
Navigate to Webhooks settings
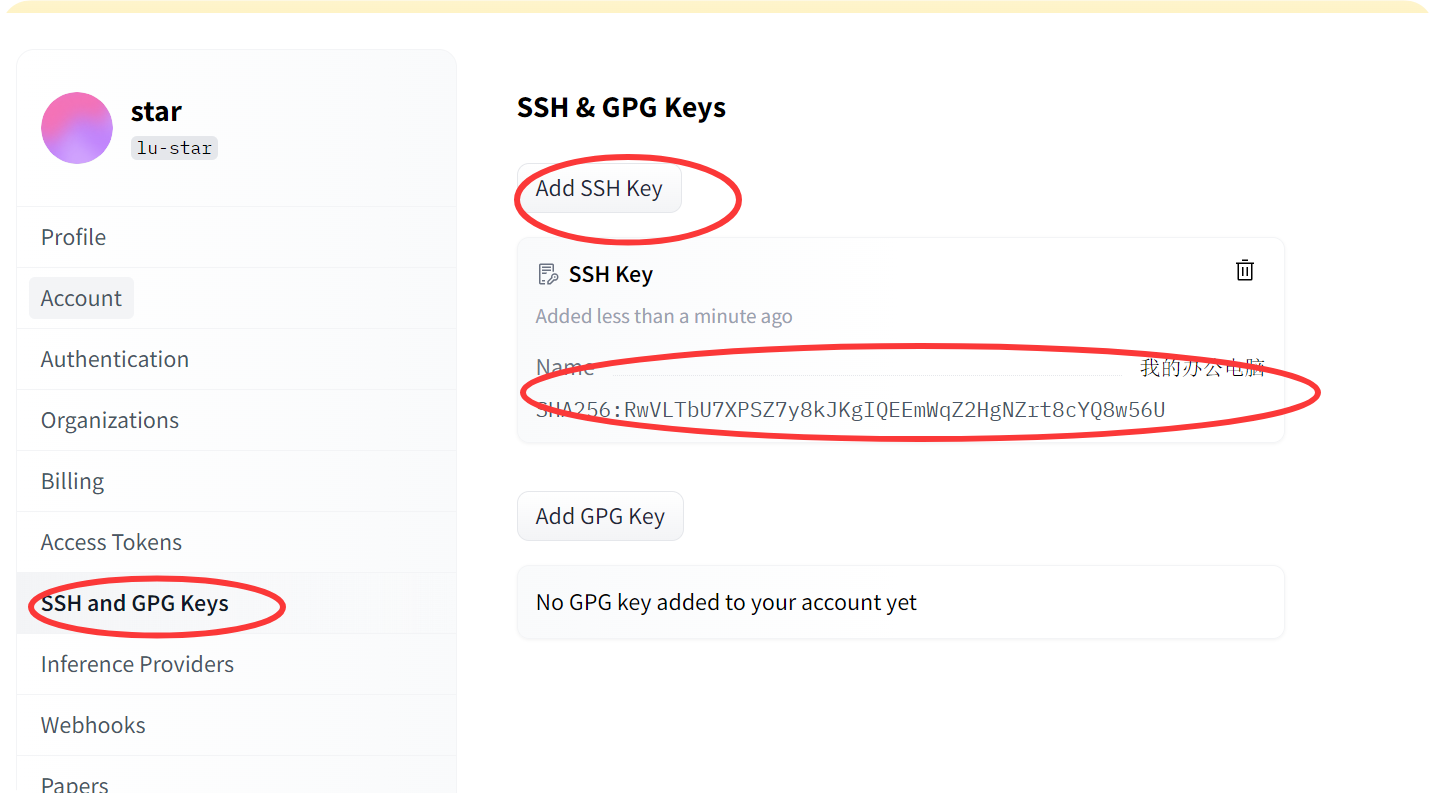click(93, 725)
